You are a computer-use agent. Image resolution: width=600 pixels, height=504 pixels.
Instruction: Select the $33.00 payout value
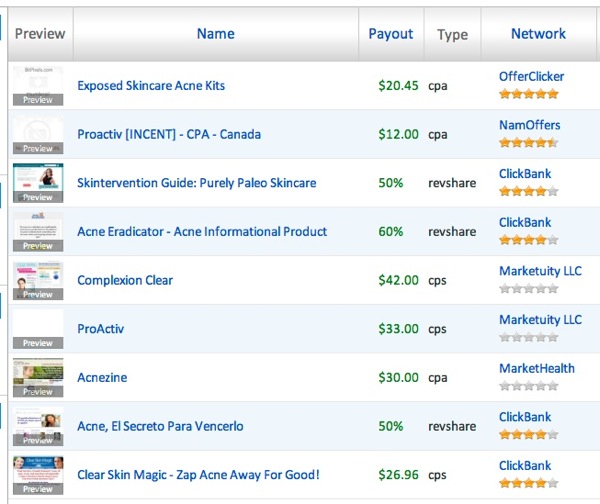click(x=398, y=329)
